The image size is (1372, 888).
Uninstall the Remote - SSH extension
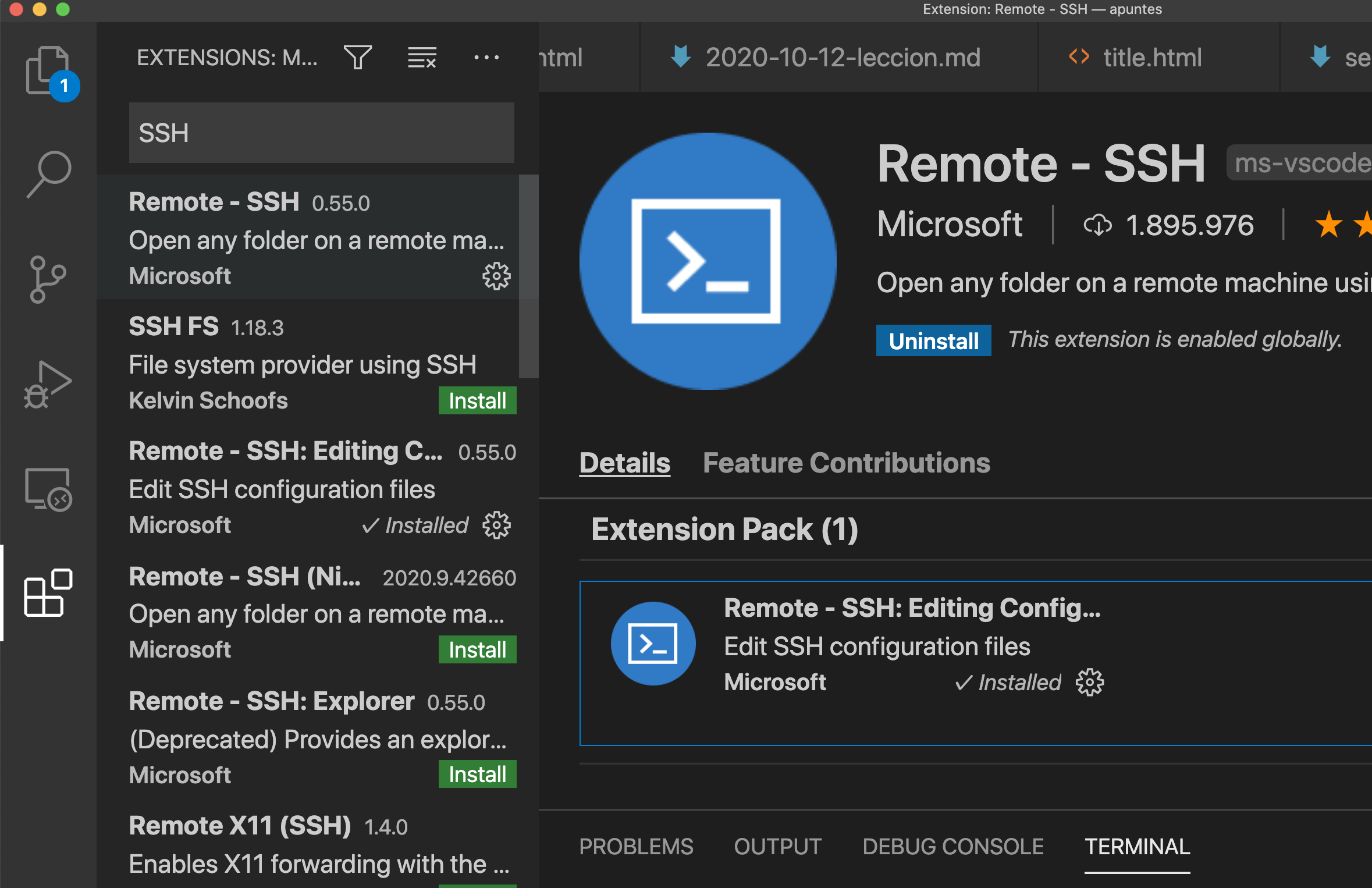pyautogui.click(x=933, y=340)
